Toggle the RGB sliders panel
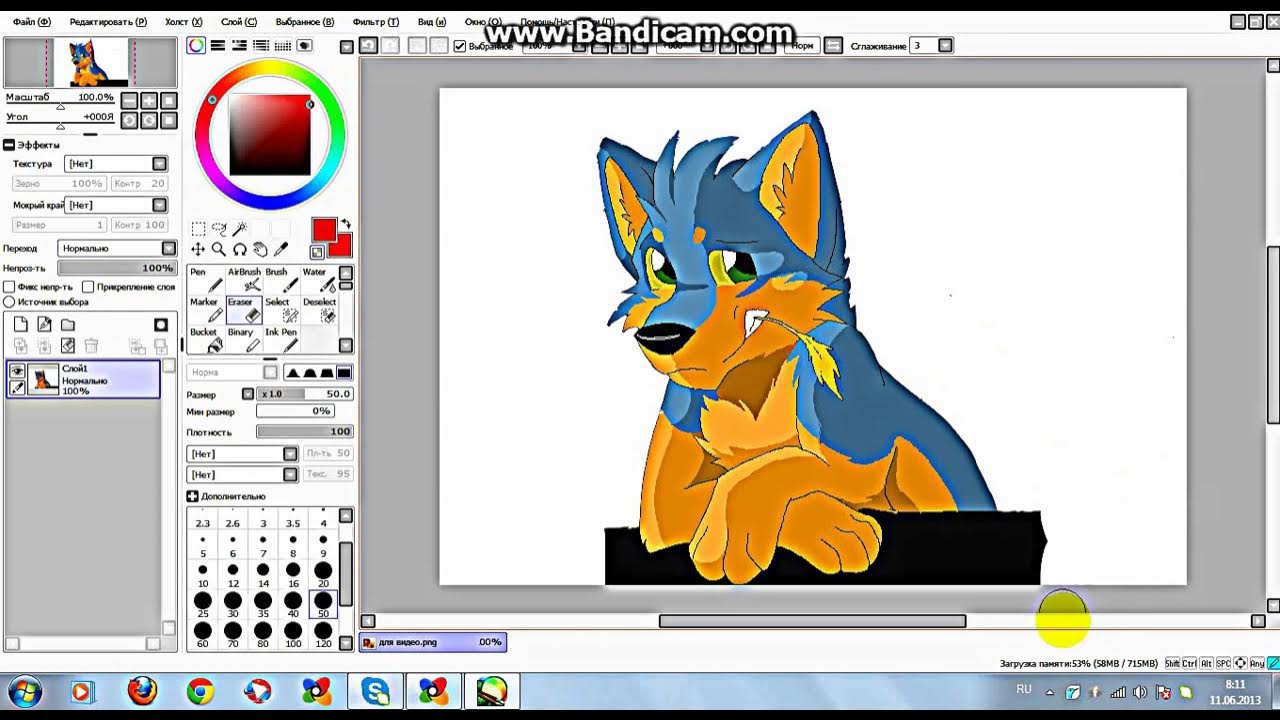Viewport: 1280px width, 720px height. tap(217, 46)
